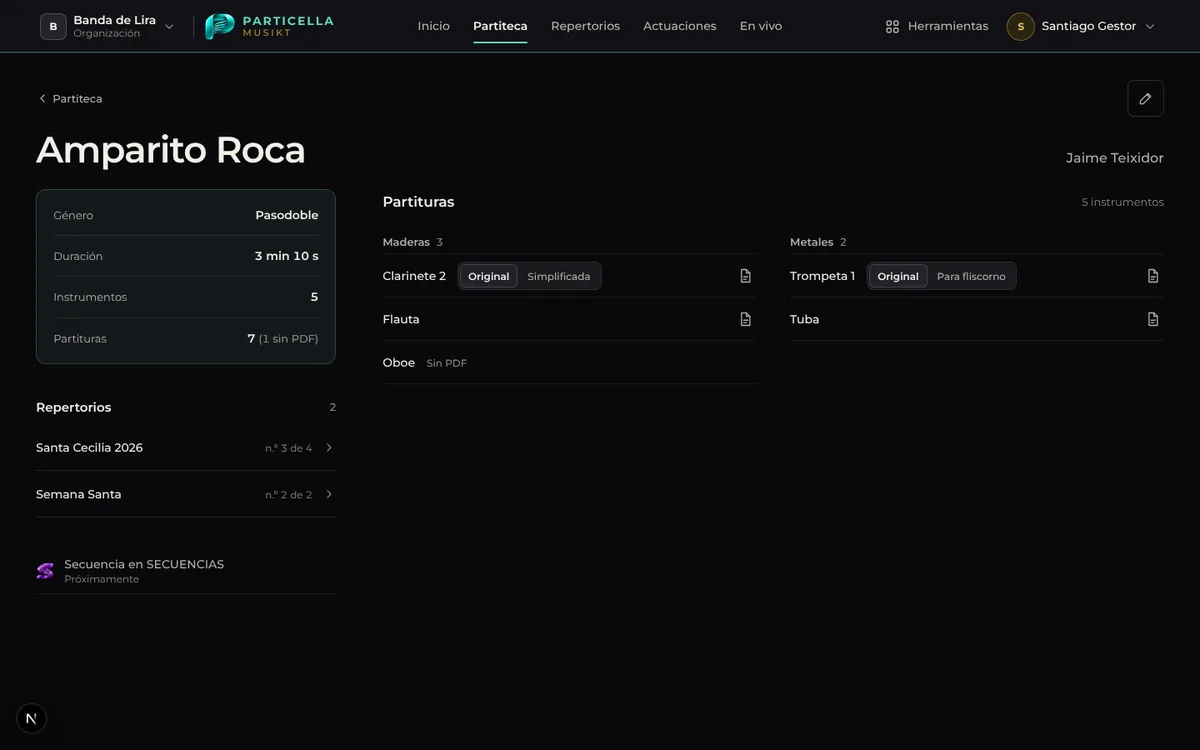1200x750 pixels.
Task: Open the Semana Santa repertoire
Action: point(186,494)
